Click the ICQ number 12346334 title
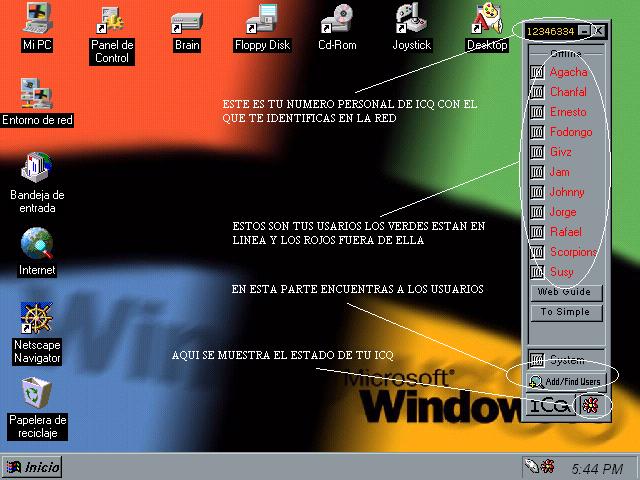Viewport: 640px width, 480px height. 550,31
